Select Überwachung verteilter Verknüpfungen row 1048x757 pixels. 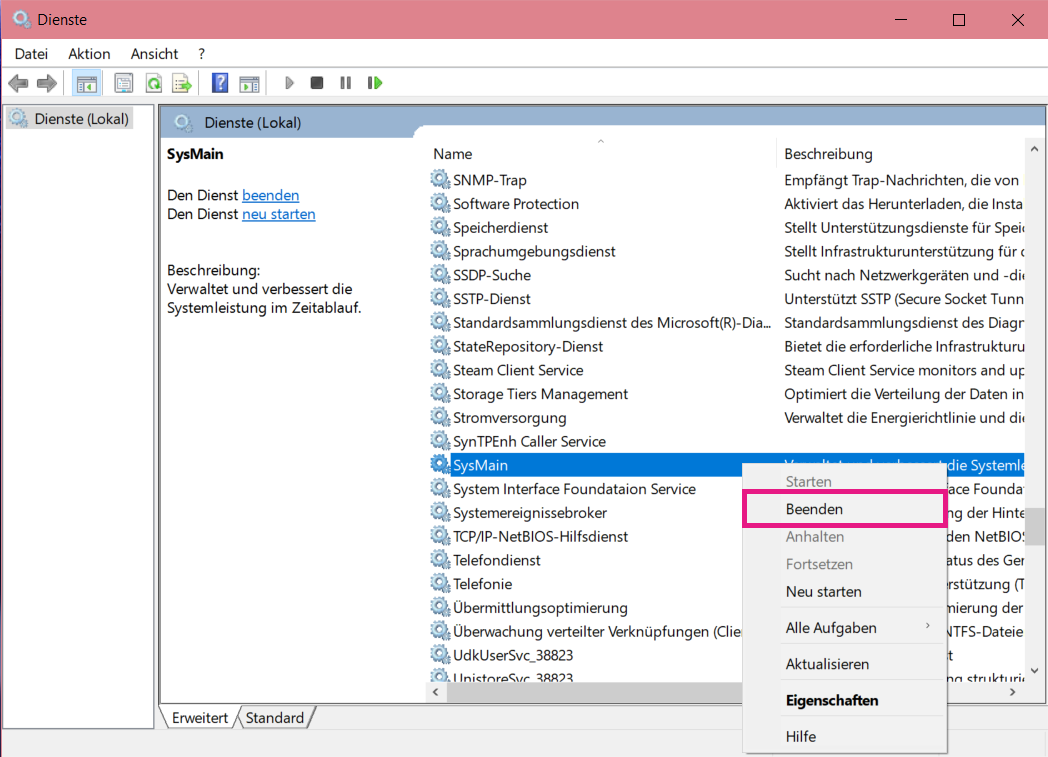pos(585,631)
